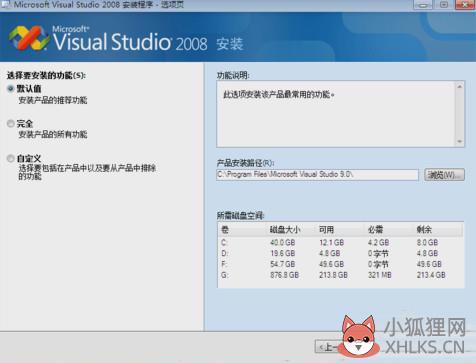The width and height of the screenshot is (476, 363).
Task: Click the 安装产品的所有功能 description
Action: (53, 134)
